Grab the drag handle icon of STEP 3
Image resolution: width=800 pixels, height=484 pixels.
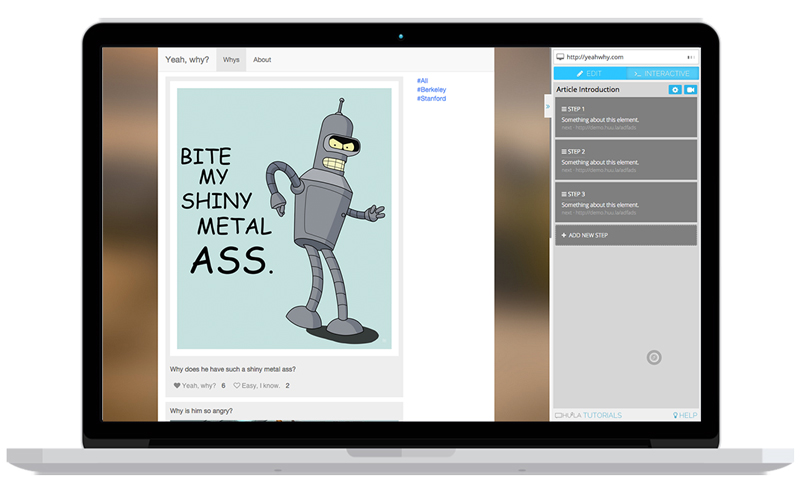click(x=564, y=194)
